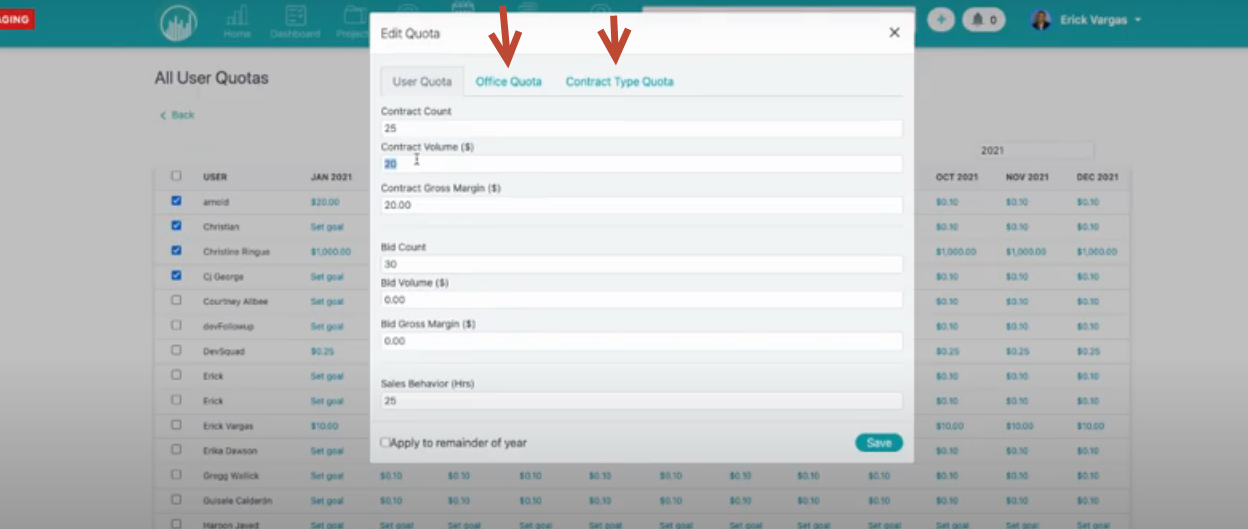Open the notifications bell
The height and width of the screenshot is (529, 1248).
(984, 19)
